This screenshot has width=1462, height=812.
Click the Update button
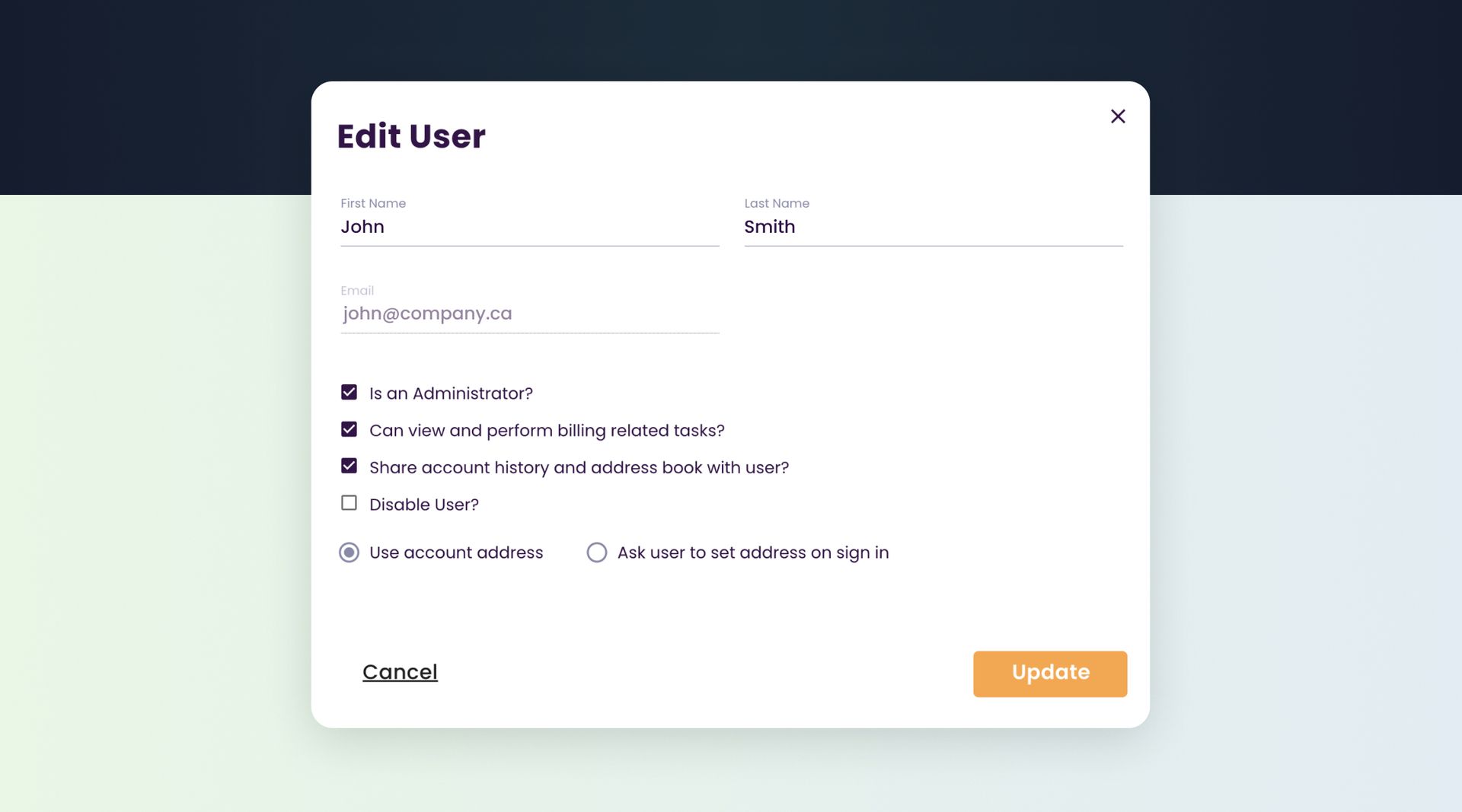click(x=1049, y=673)
